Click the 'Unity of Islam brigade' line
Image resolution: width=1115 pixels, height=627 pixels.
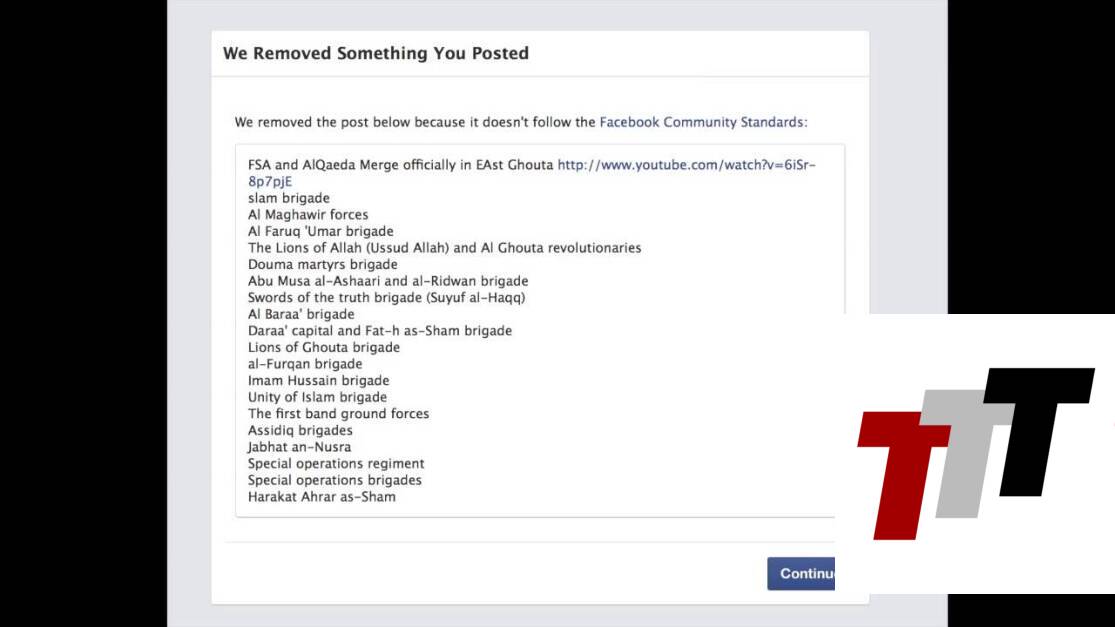[317, 397]
